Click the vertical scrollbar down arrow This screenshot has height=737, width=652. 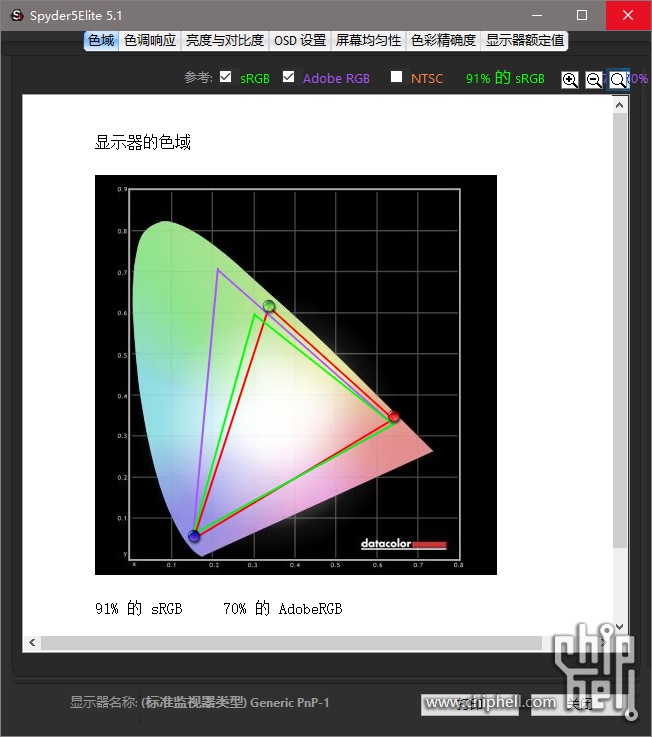point(620,627)
